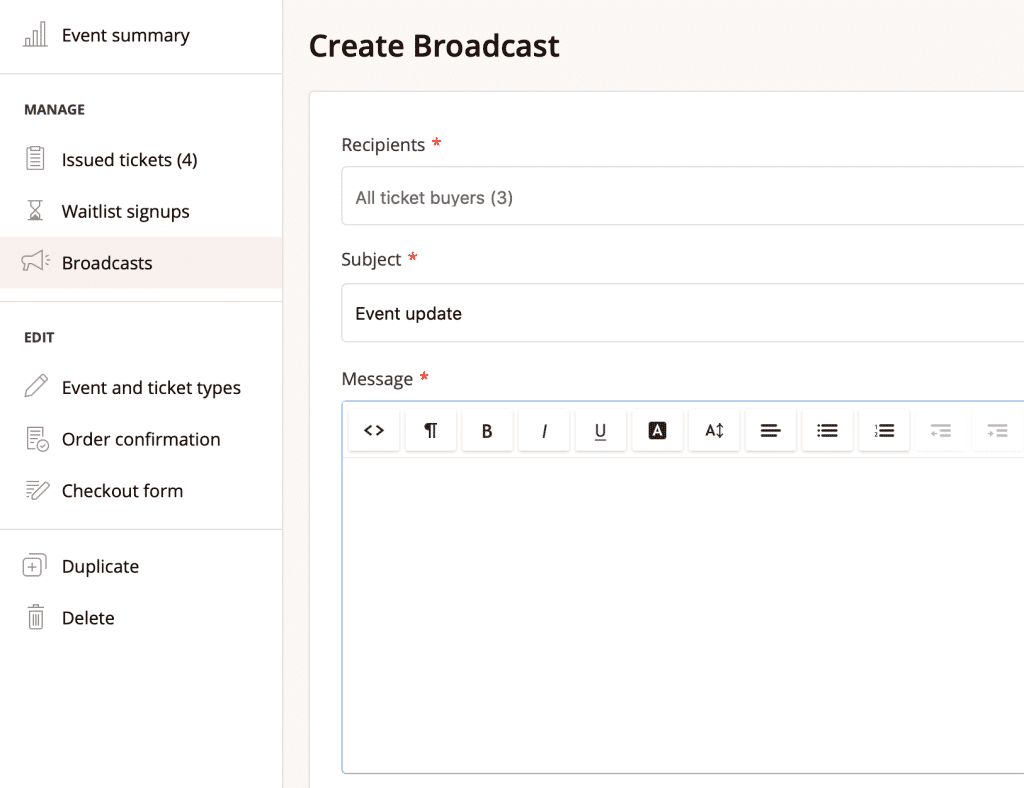
Task: Click the Waitlist hourglass icon
Action: coord(35,210)
